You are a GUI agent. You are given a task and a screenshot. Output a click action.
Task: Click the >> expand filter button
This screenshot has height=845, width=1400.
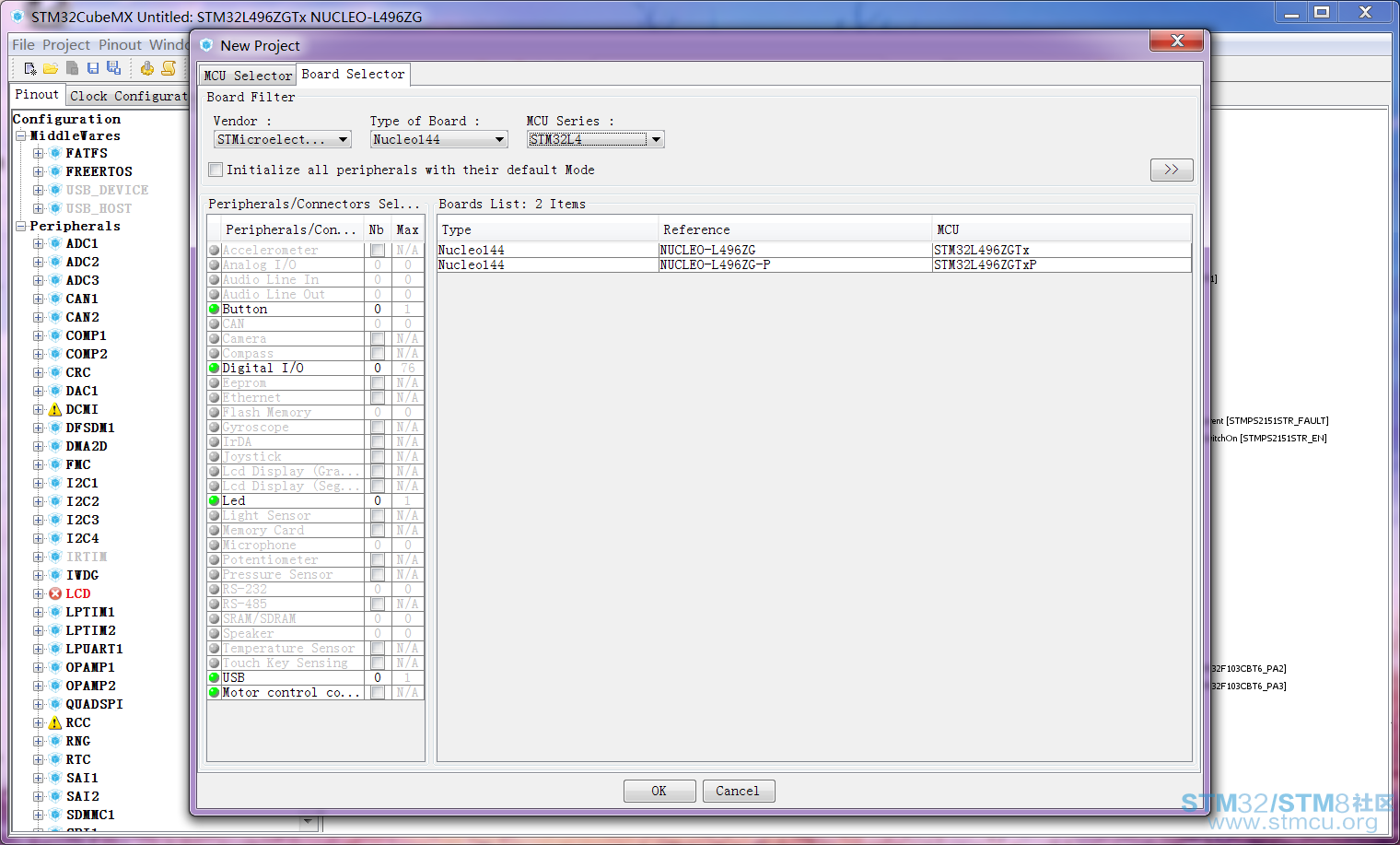coord(1172,170)
